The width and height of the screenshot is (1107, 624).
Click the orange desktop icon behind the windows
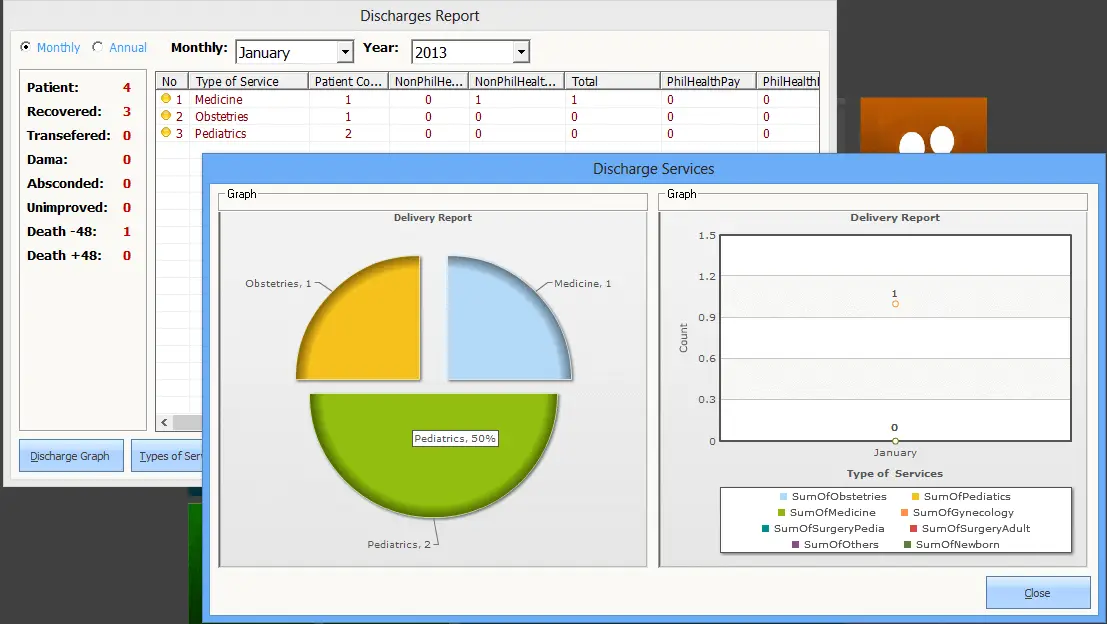923,125
